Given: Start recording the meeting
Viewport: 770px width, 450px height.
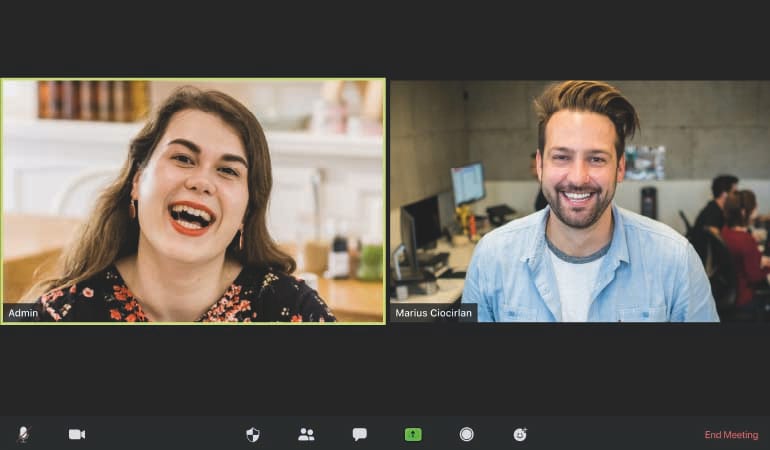Looking at the screenshot, I should click(467, 434).
